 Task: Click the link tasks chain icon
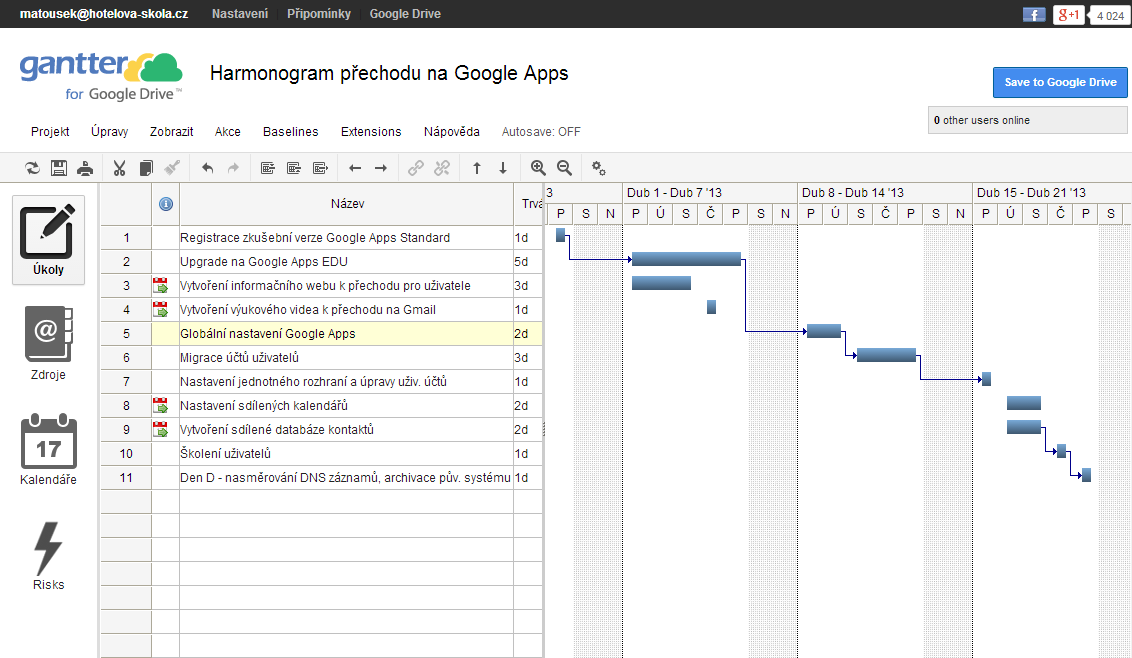[416, 168]
